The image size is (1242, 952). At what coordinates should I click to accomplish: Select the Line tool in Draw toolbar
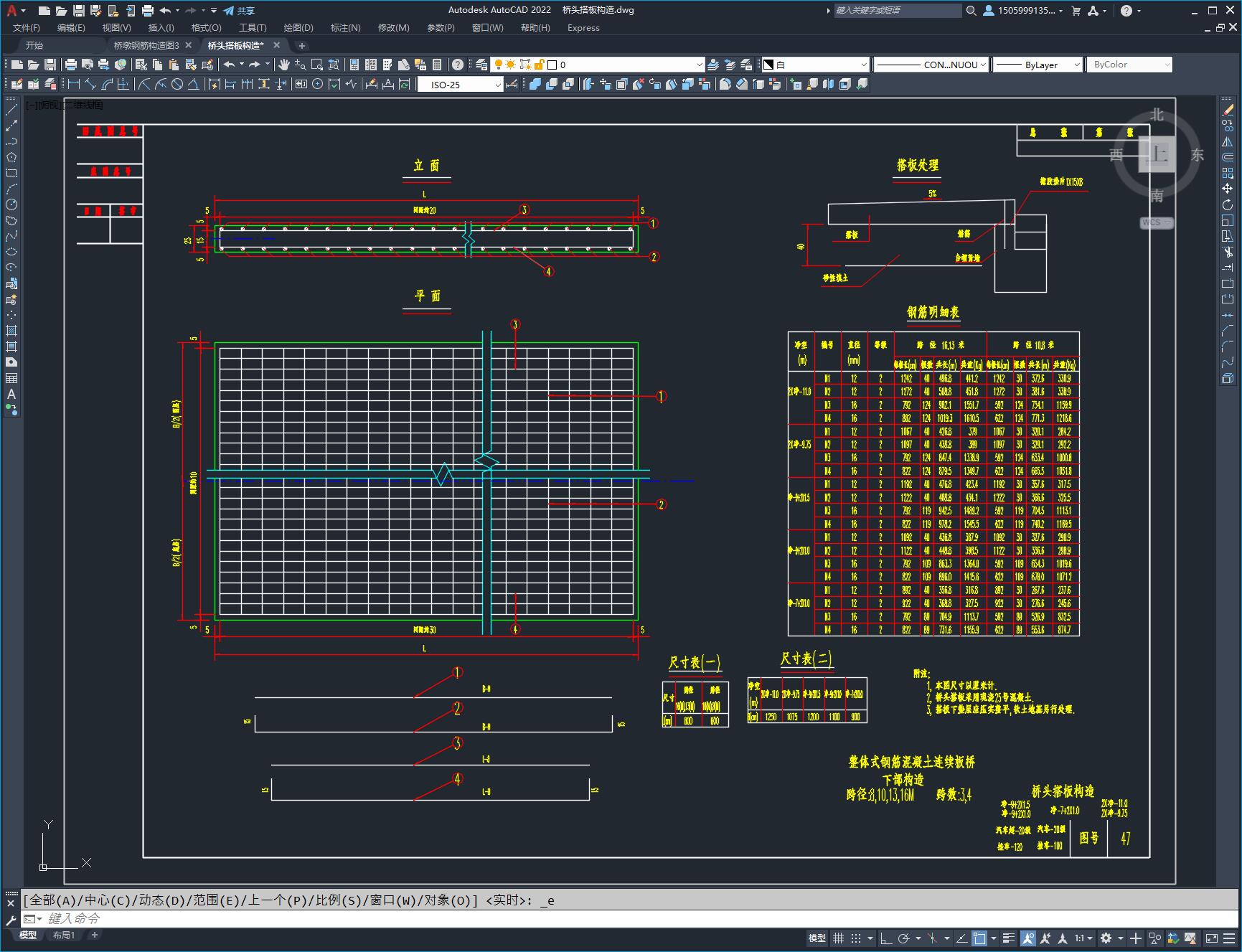point(11,110)
